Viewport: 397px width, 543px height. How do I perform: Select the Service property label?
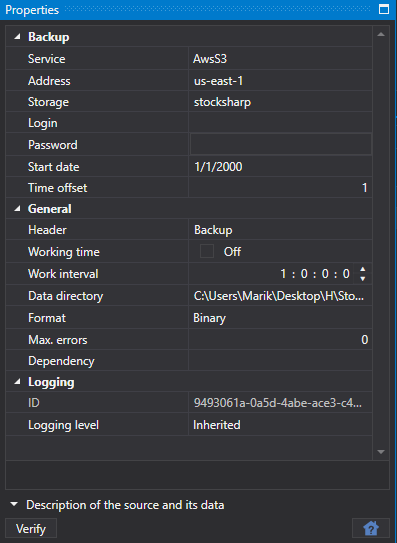[x=46, y=59]
